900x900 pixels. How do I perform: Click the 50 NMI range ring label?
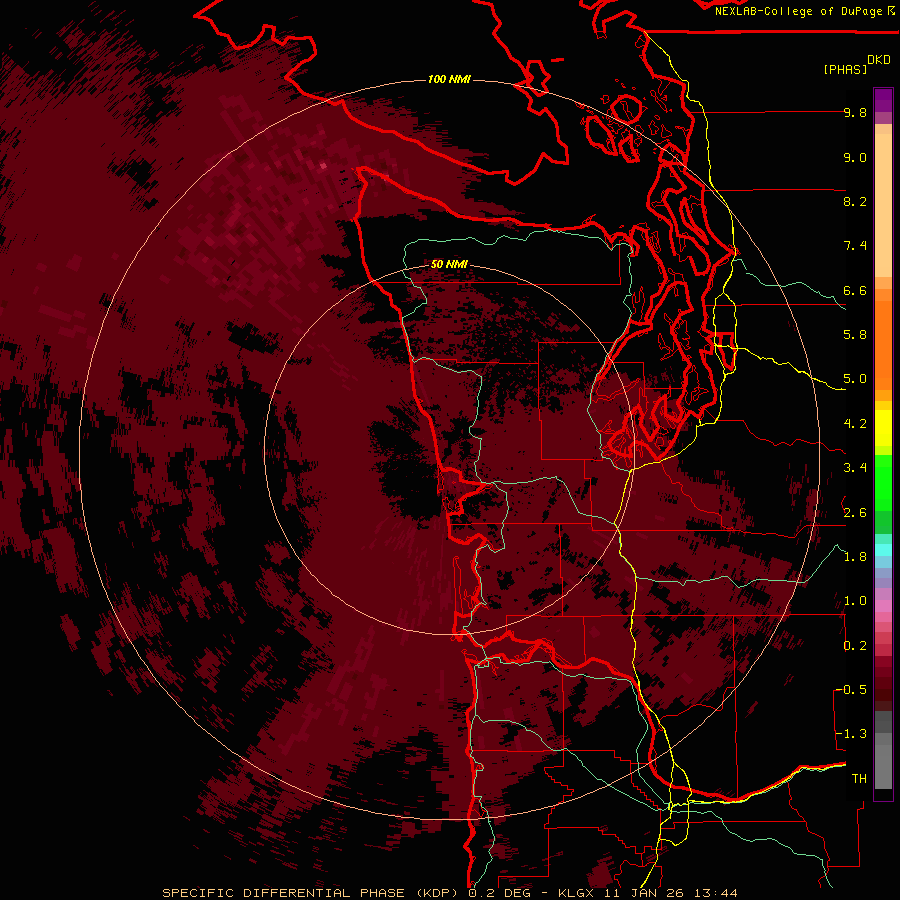pyautogui.click(x=449, y=264)
